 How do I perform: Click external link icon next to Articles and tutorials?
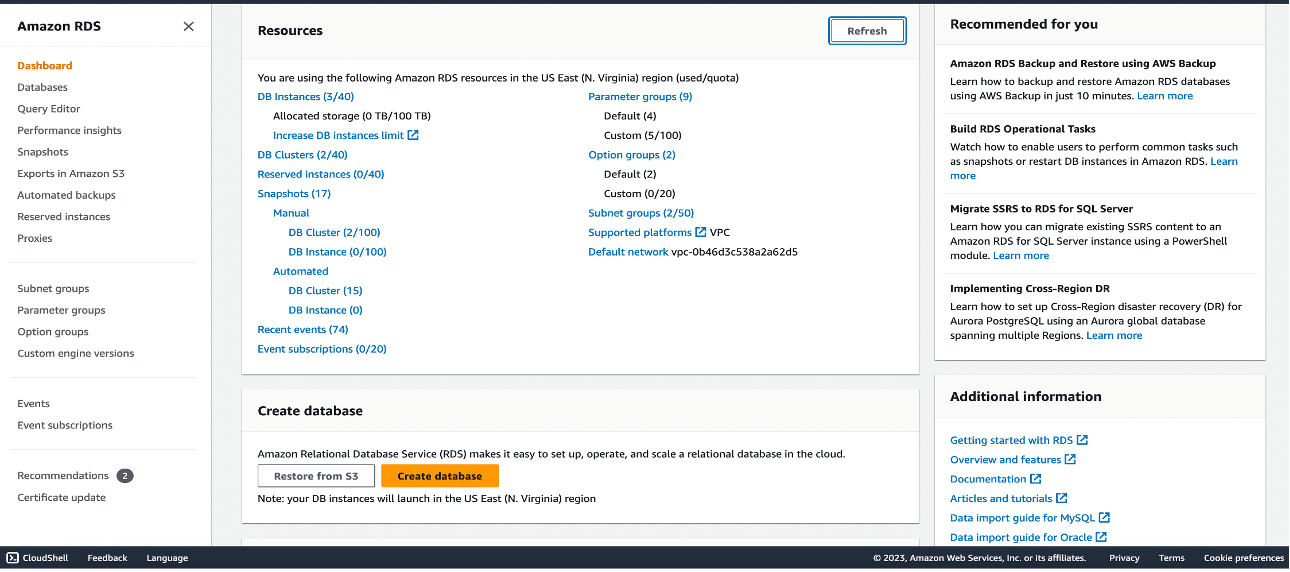(x=1062, y=498)
